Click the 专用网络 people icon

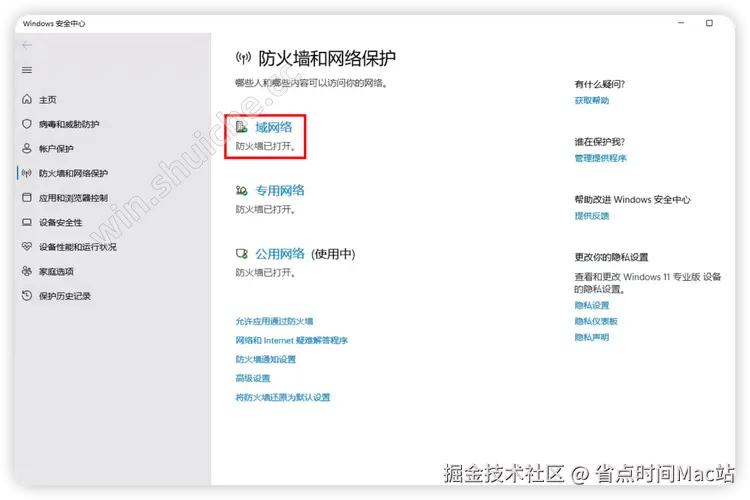tap(242, 190)
